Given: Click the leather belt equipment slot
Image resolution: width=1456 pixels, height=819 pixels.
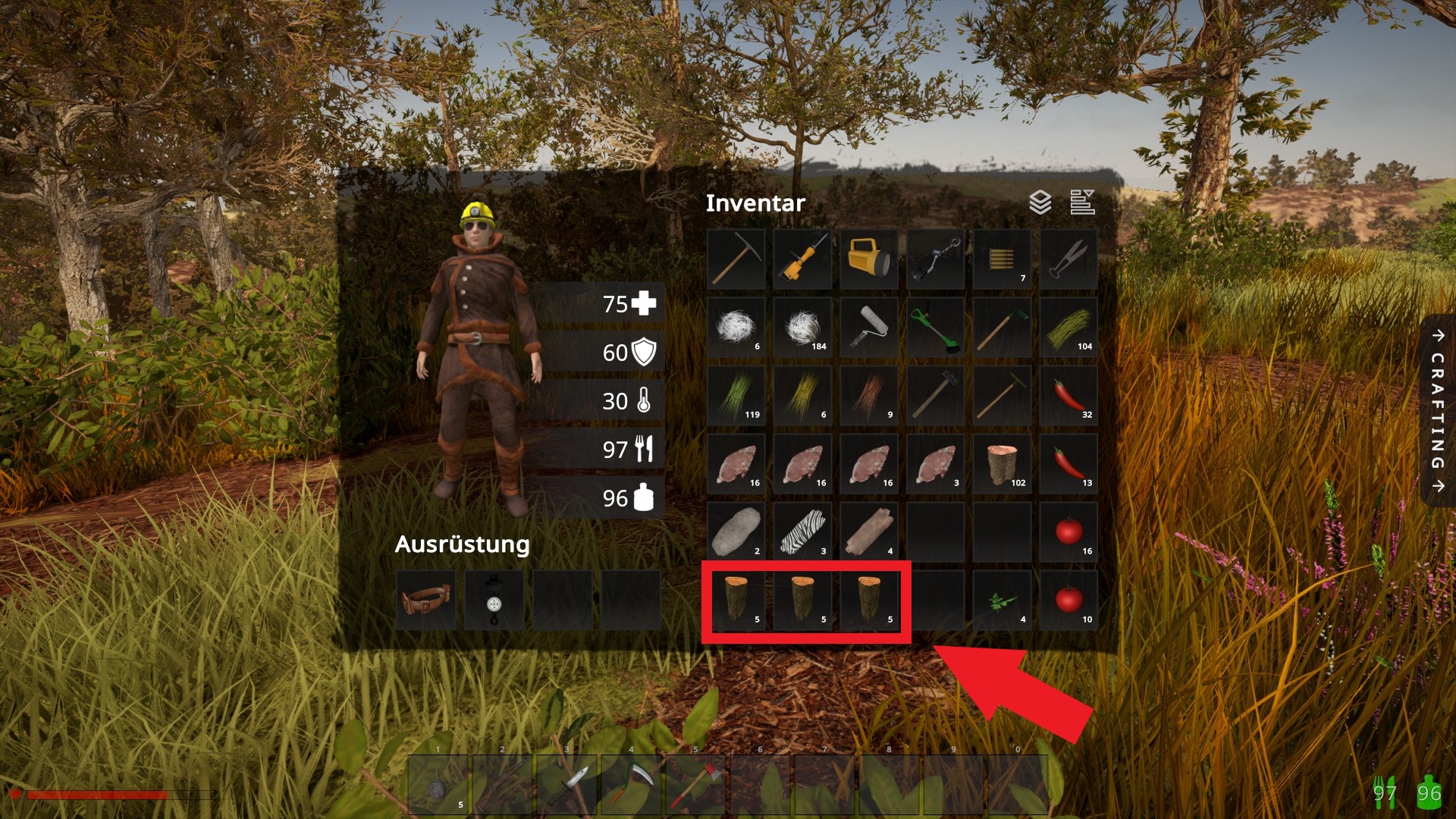Looking at the screenshot, I should point(426,601).
